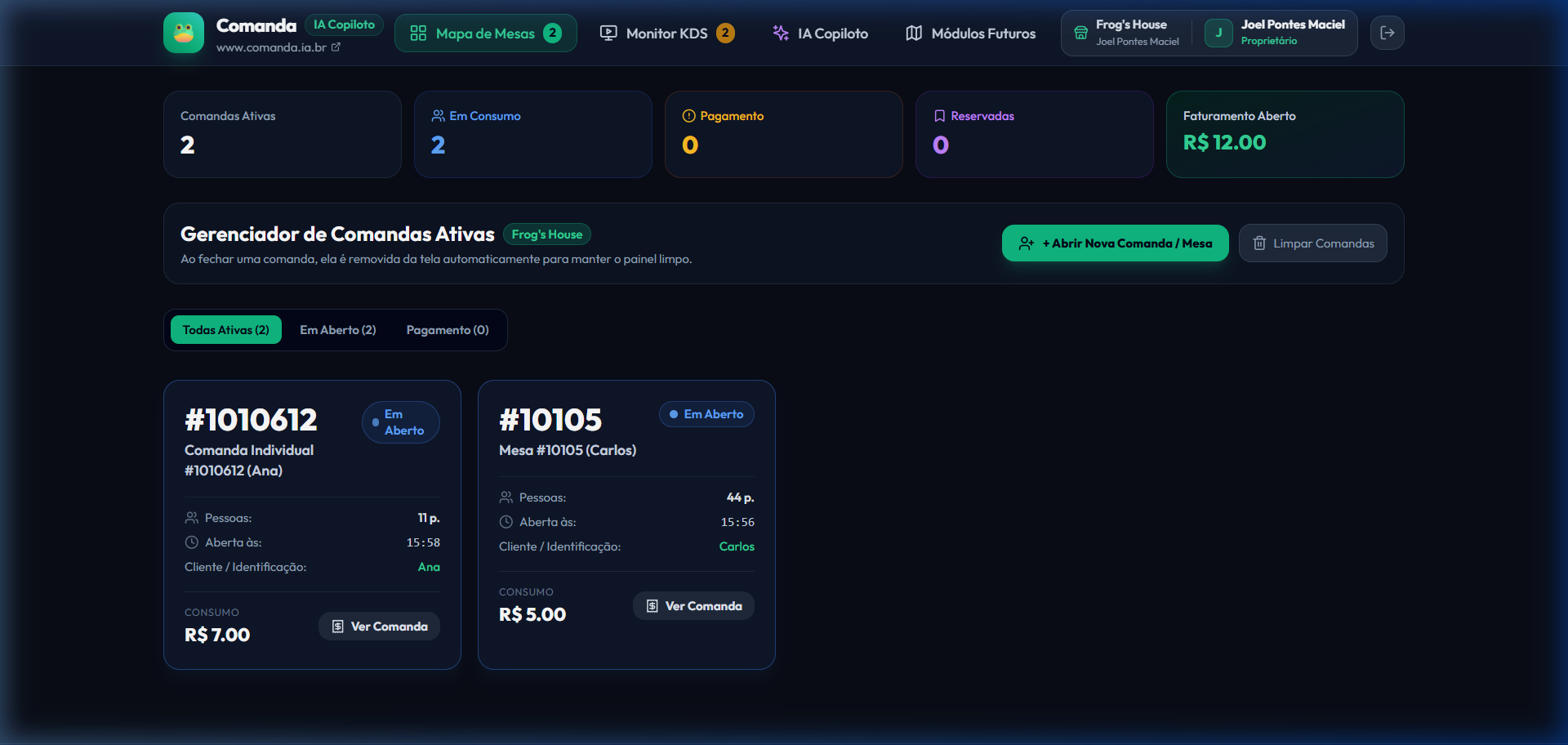Click the store icon beside Frog's House
The height and width of the screenshot is (745, 1568).
point(1080,33)
